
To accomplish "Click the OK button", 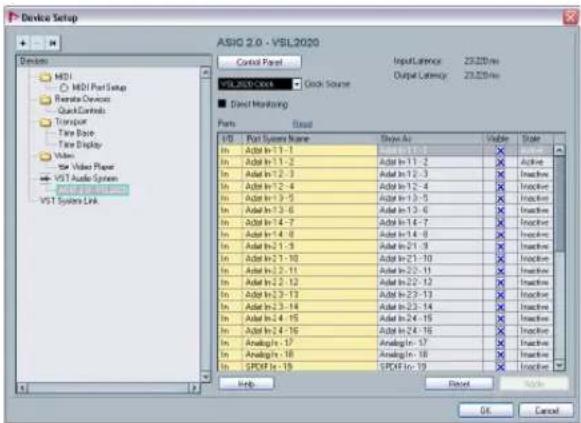I will (x=486, y=410).
